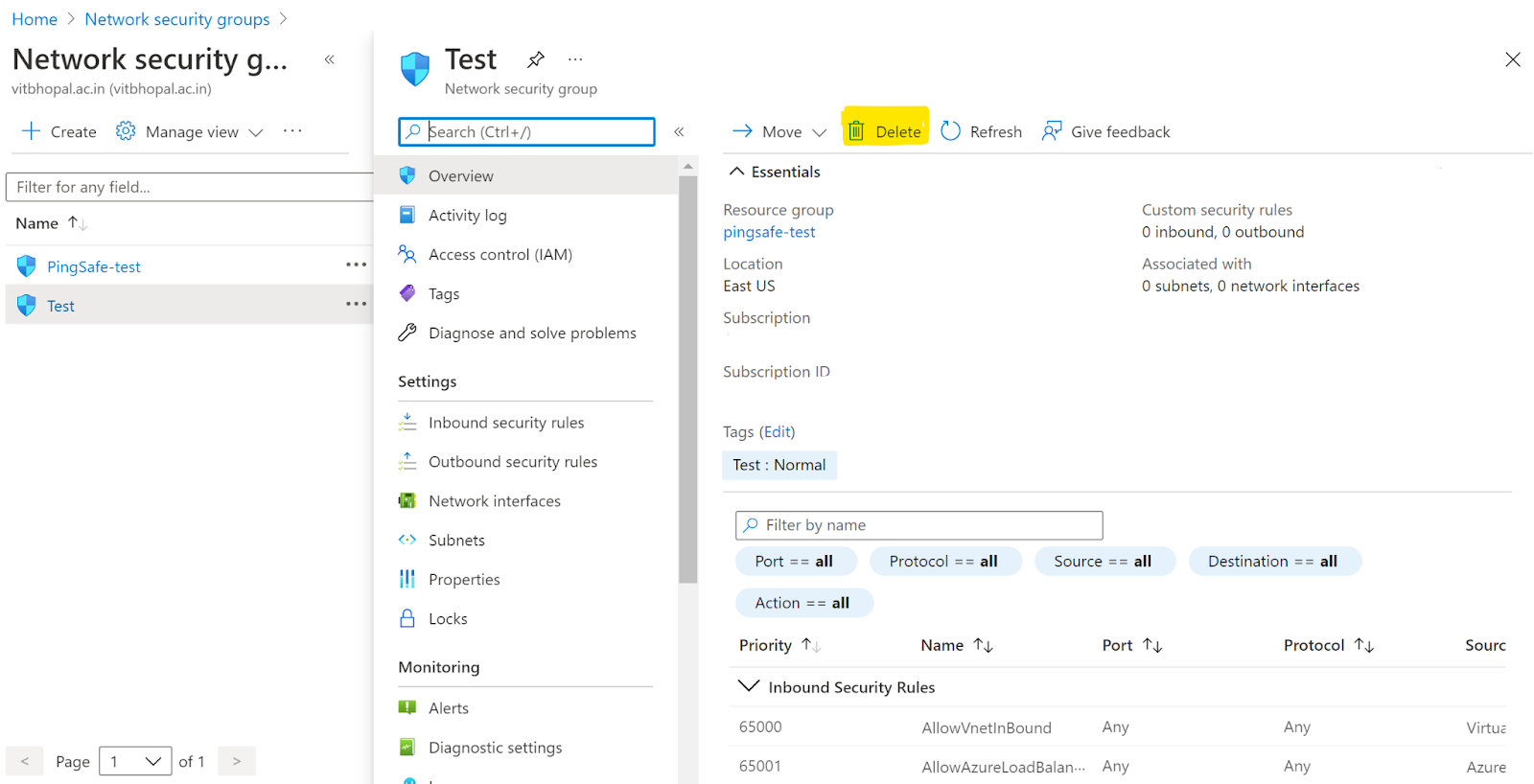This screenshot has height=784, width=1534.
Task: Open Inbound security rules menu item
Action: [x=505, y=423]
